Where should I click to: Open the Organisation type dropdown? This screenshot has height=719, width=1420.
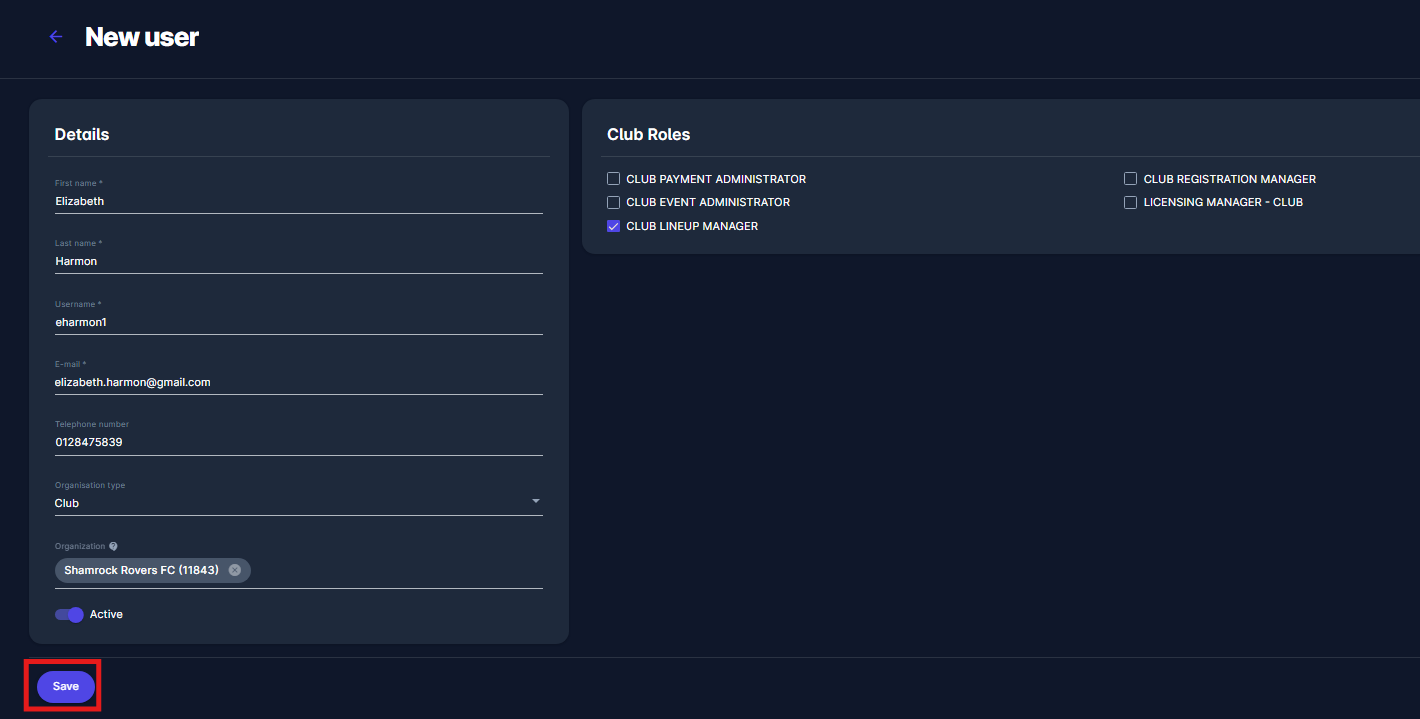point(298,503)
